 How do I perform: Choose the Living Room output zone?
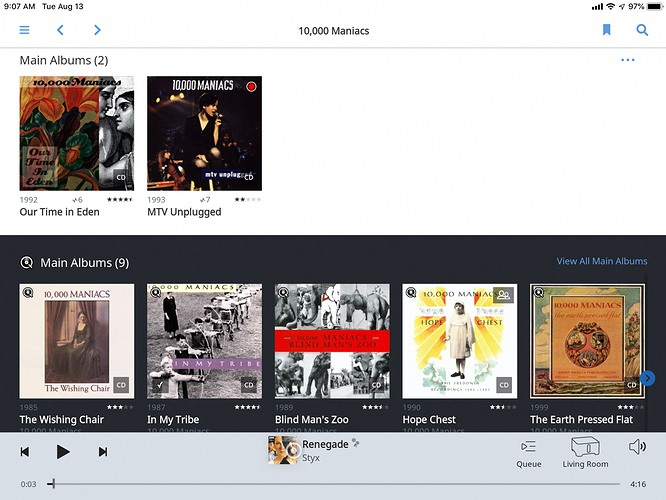pos(585,453)
